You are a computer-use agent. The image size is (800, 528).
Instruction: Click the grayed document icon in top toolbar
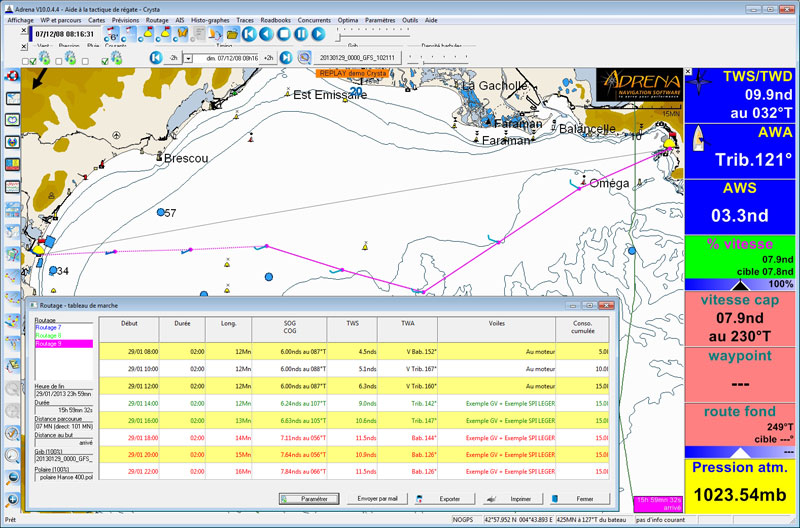pos(198,34)
